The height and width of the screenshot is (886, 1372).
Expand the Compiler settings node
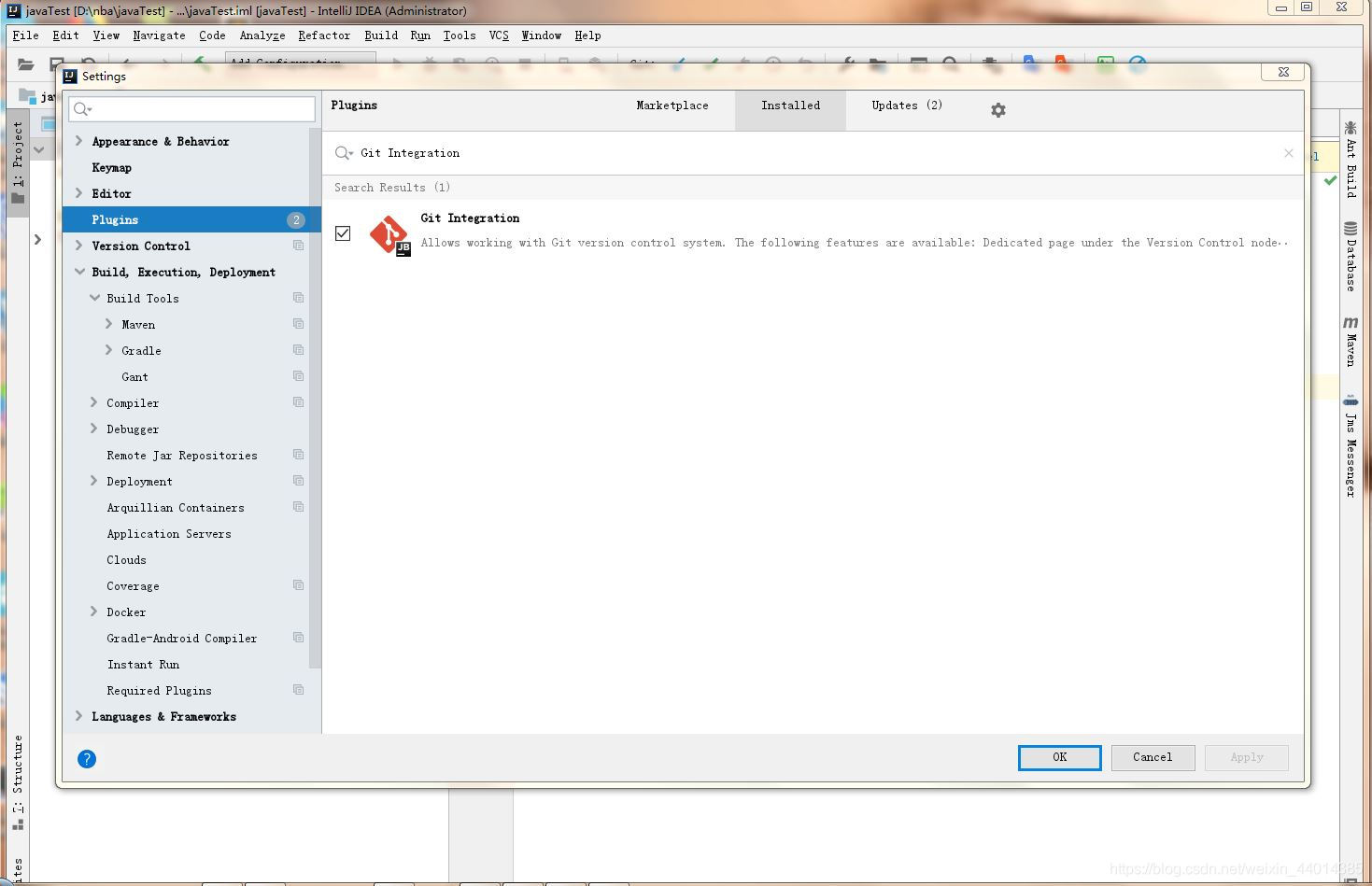(x=94, y=402)
